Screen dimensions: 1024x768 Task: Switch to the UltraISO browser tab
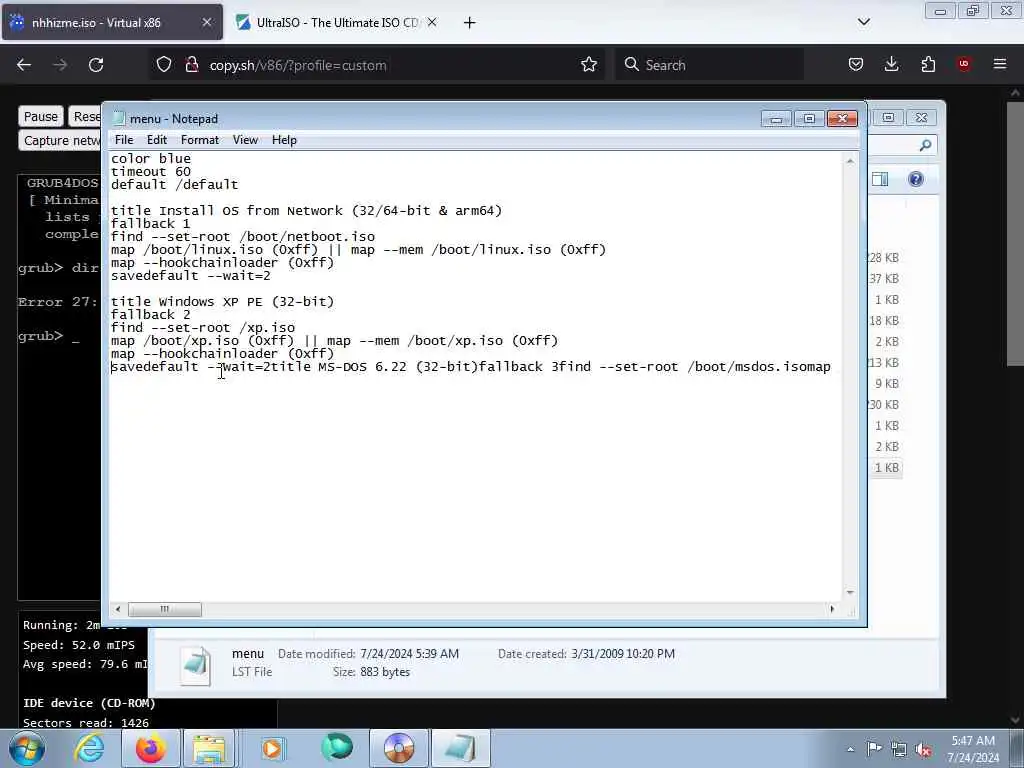(x=336, y=23)
